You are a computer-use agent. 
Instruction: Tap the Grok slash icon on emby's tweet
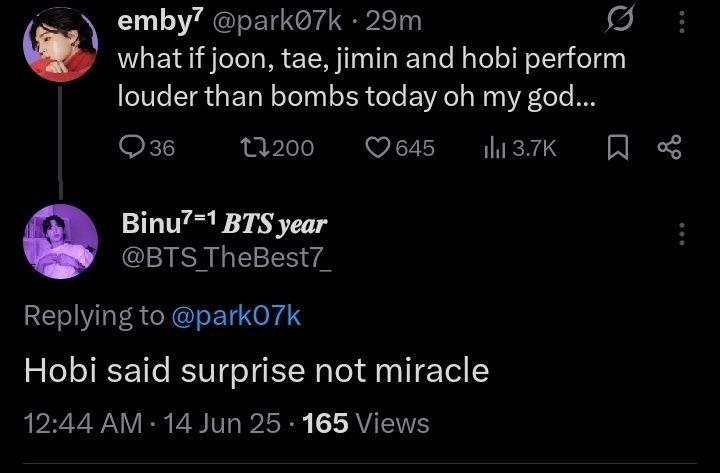[x=620, y=19]
